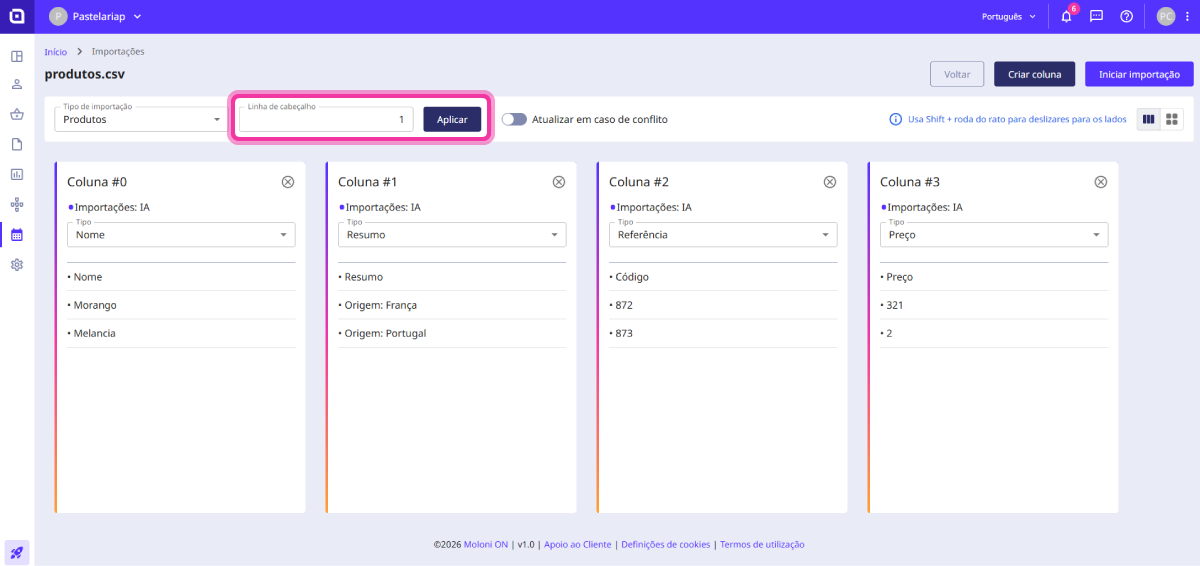Toggle Atualizar em caso de conflito switch
The width and height of the screenshot is (1200, 566).
click(x=514, y=119)
